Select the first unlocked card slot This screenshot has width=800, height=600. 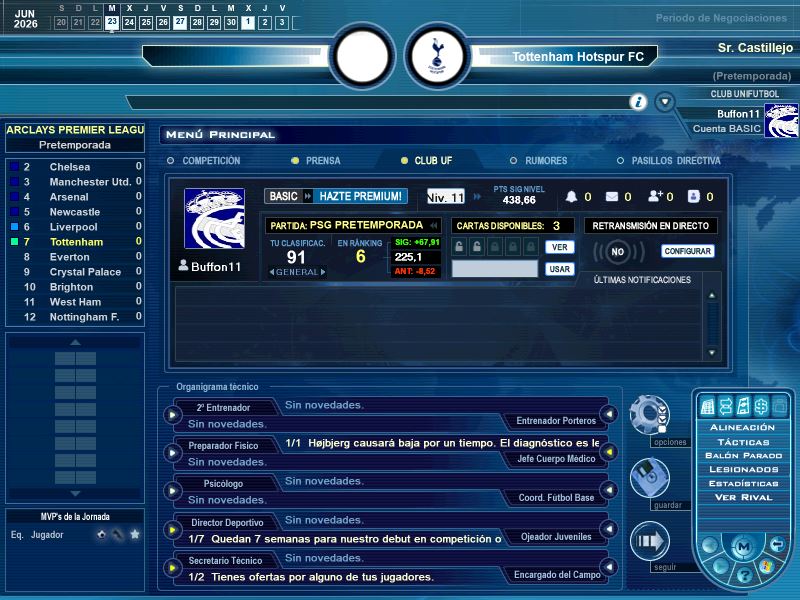pos(459,247)
